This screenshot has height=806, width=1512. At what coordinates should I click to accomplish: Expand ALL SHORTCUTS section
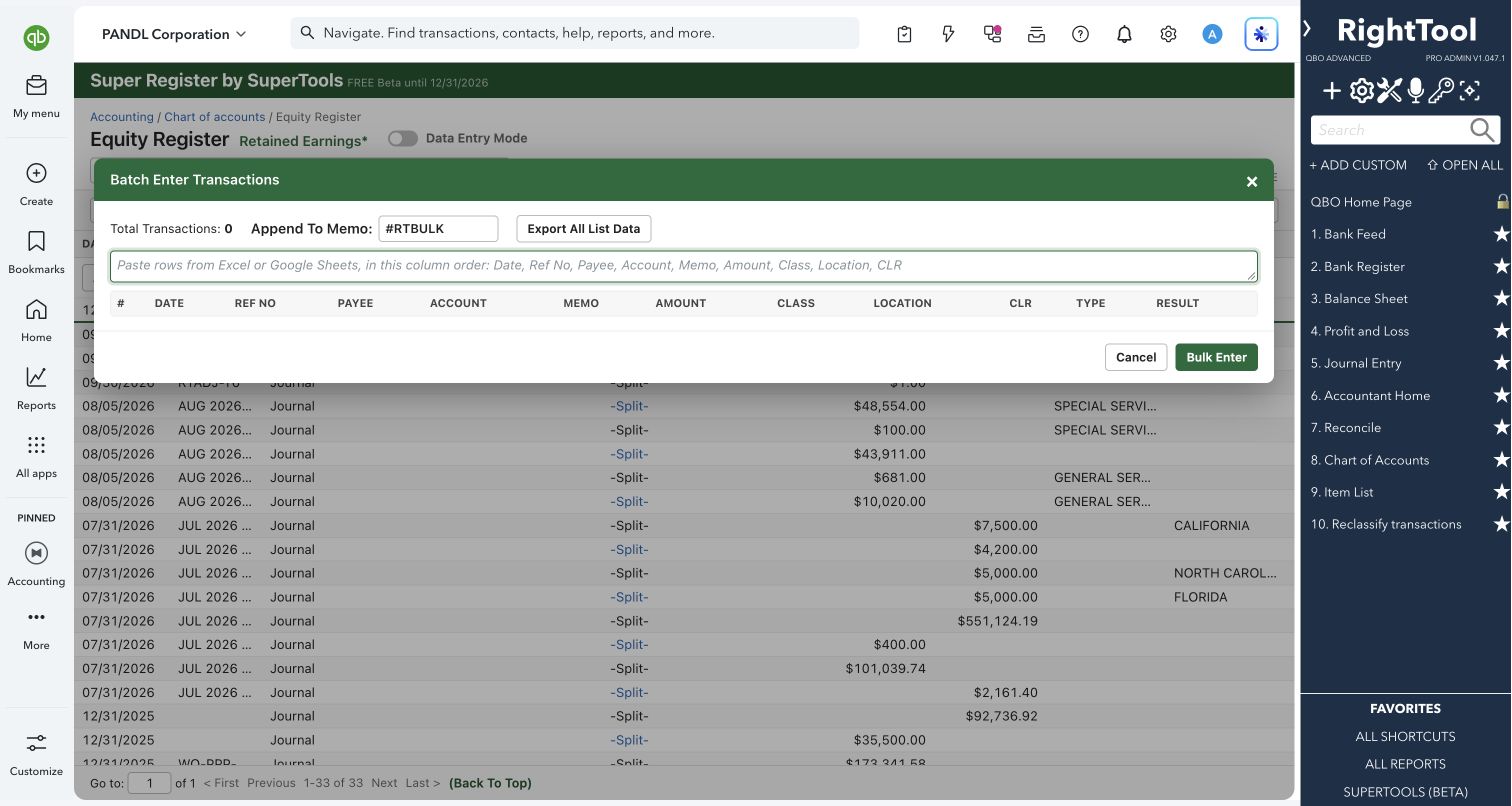tap(1405, 736)
